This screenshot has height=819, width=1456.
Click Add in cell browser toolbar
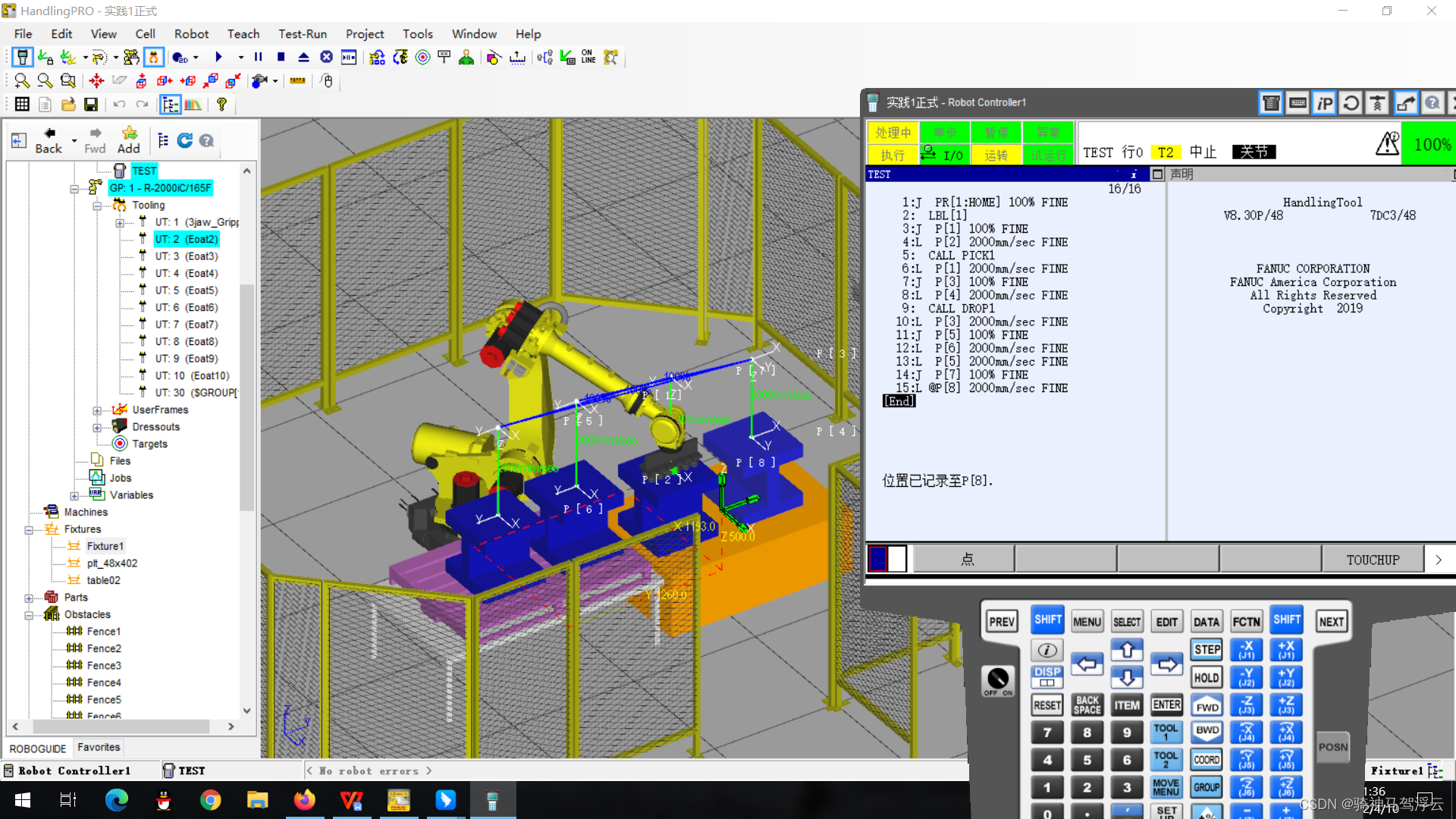click(x=129, y=140)
